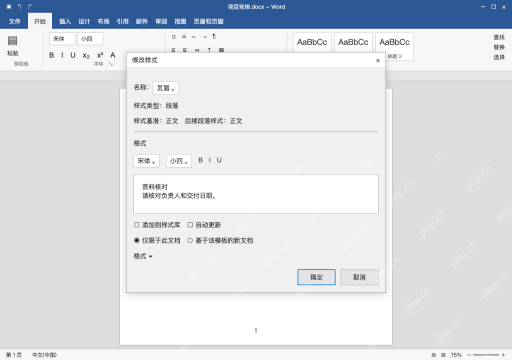The height and width of the screenshot is (360, 512).
Task: Click the zoom out minus in status bar
Action: click(469, 355)
